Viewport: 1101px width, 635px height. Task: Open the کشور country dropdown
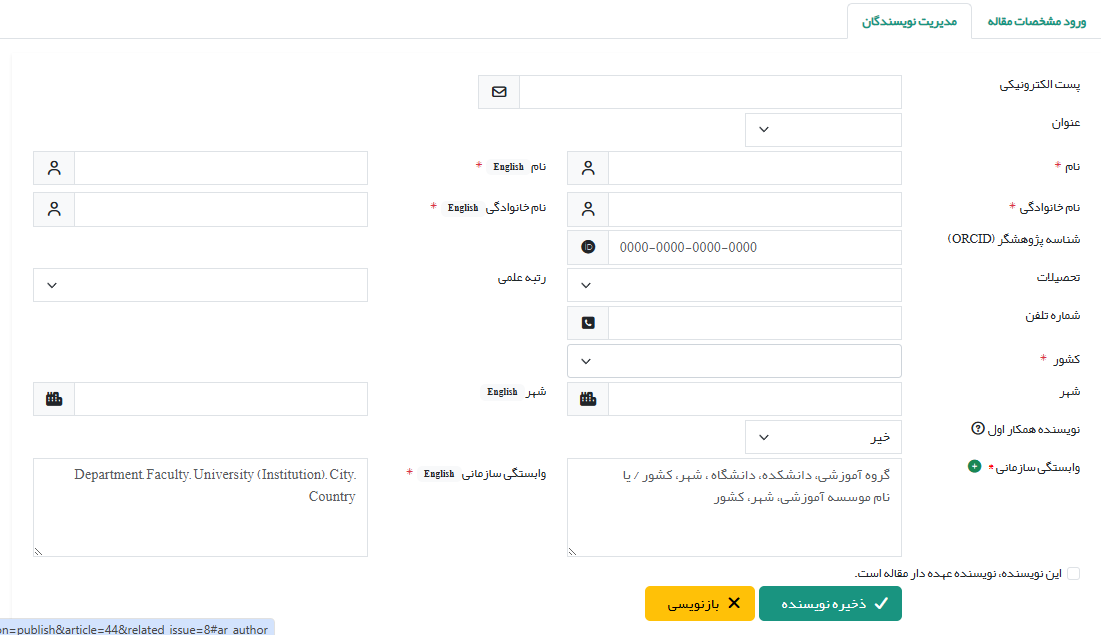tap(734, 361)
